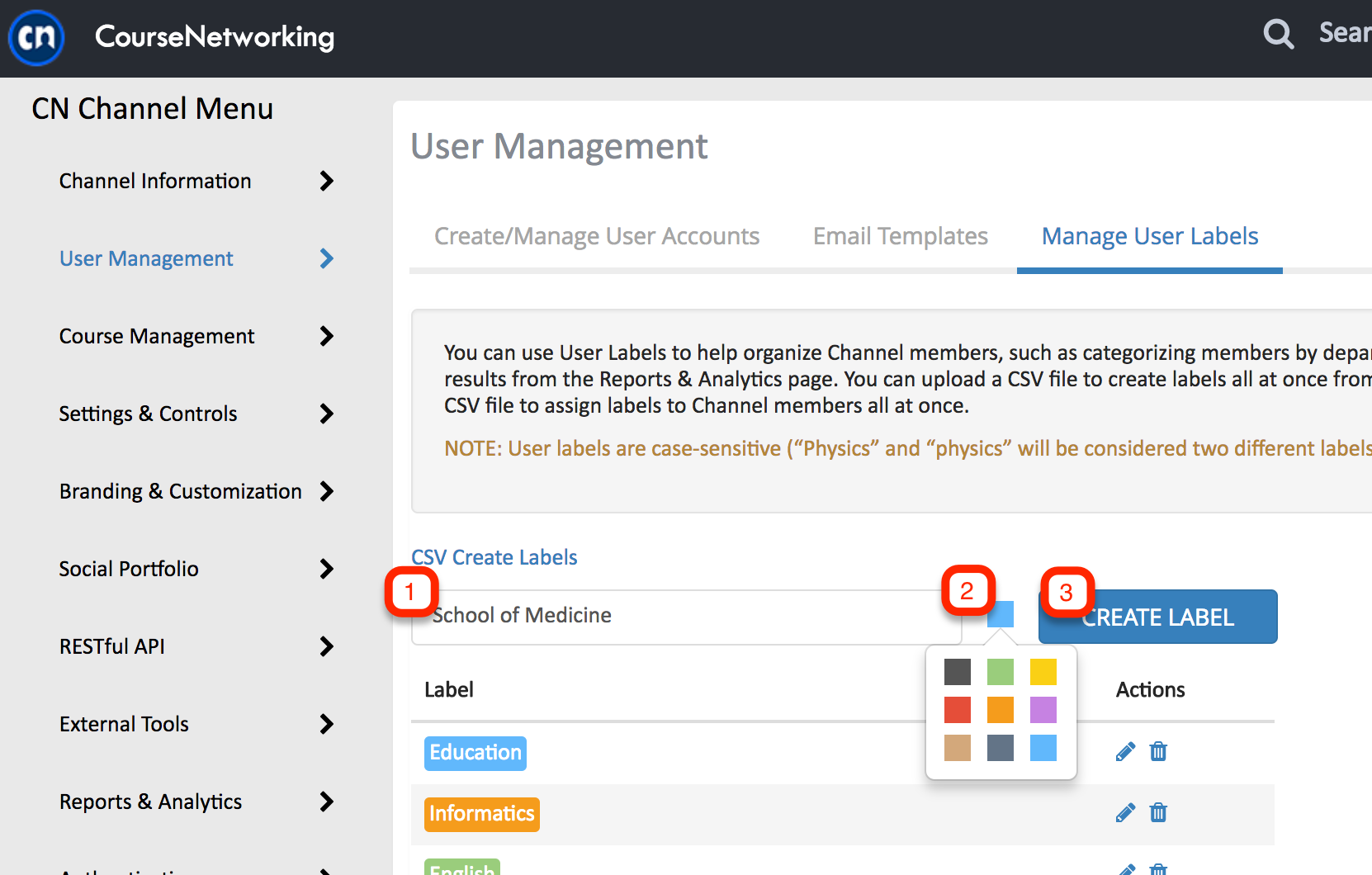Screen dimensions: 1372x875
Task: Click the CSV Create Labels link
Action: (x=494, y=557)
